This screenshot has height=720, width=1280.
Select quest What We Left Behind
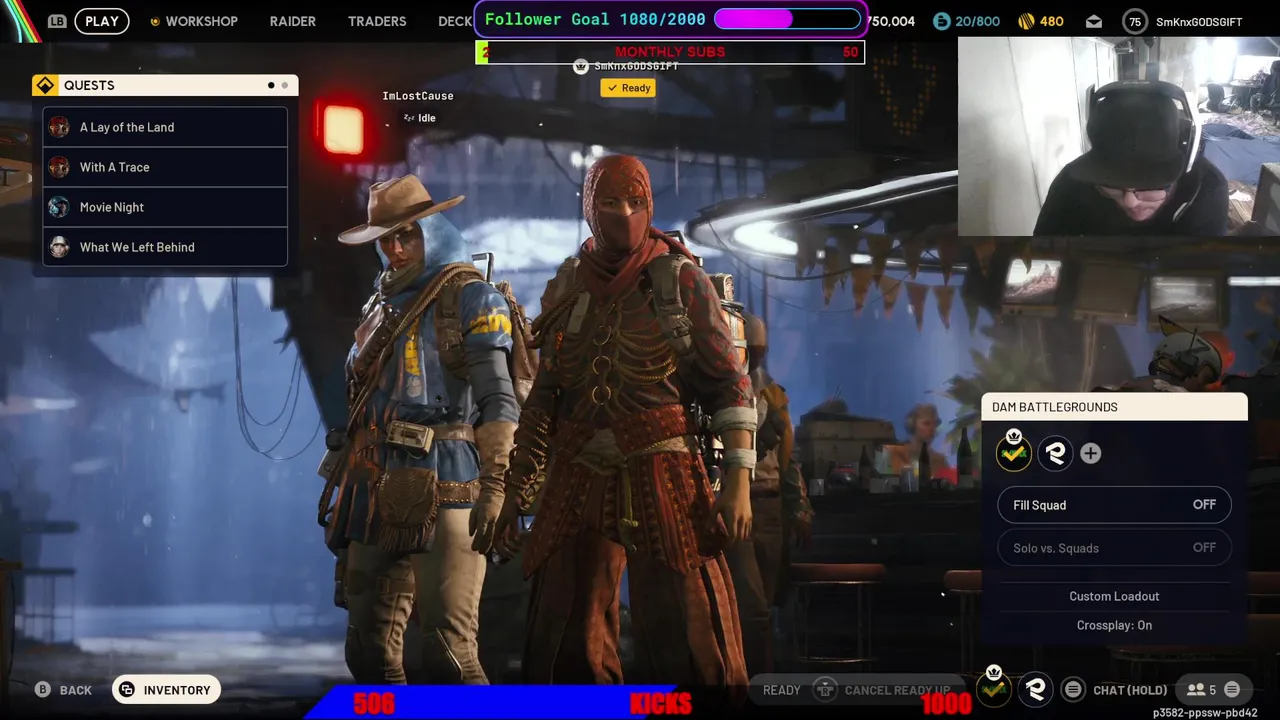point(165,247)
